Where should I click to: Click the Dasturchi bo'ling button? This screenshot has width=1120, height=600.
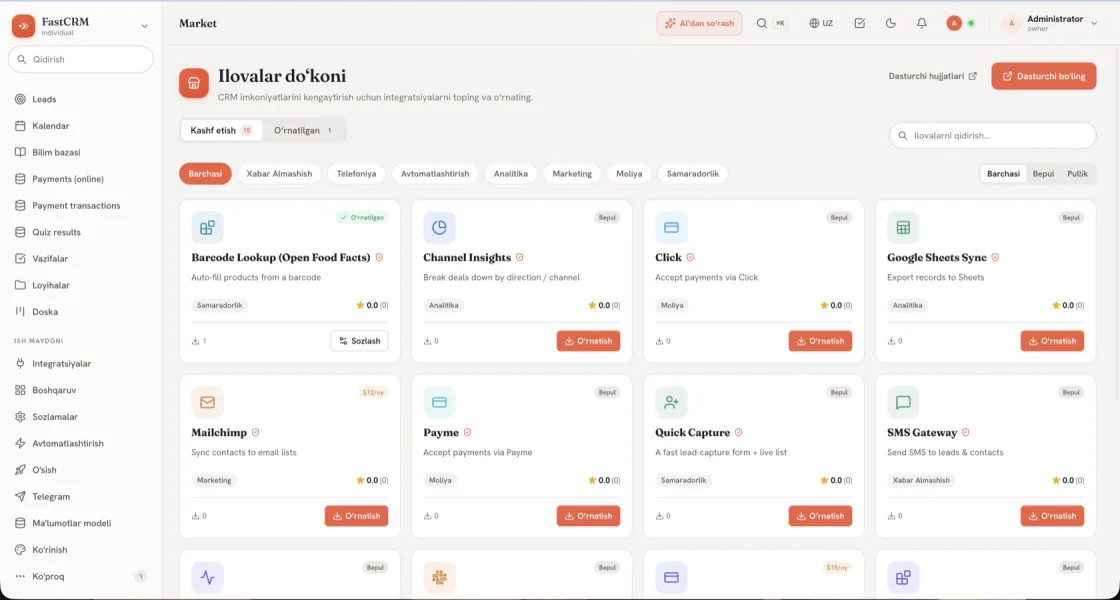pos(1044,76)
